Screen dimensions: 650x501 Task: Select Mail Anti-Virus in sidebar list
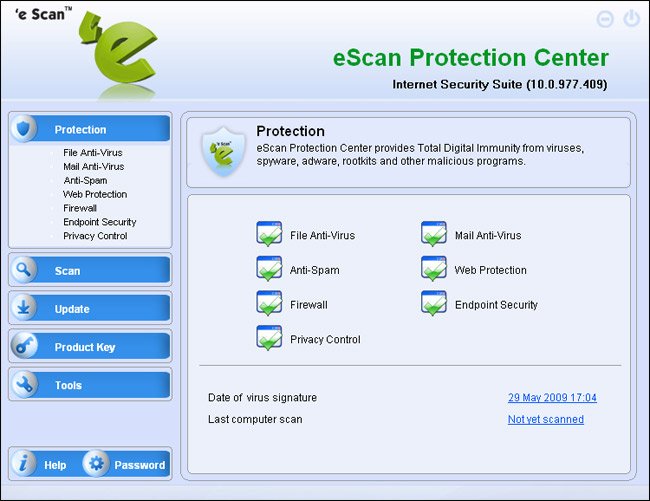pyautogui.click(x=94, y=167)
